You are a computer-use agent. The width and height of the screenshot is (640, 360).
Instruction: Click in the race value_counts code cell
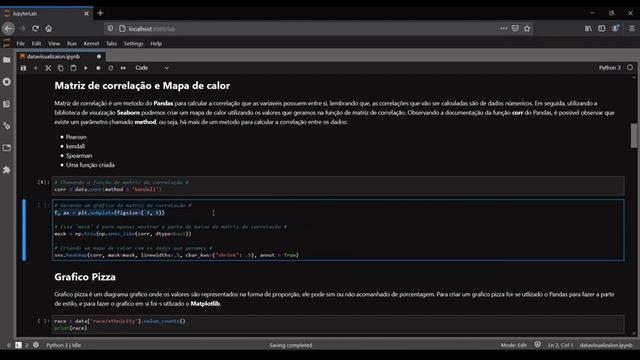(338, 324)
